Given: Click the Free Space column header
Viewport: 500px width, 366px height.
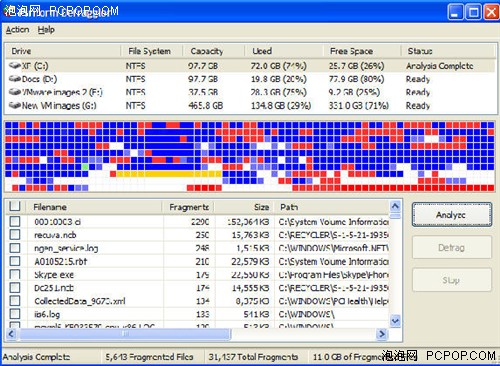Looking at the screenshot, I should coord(362,51).
